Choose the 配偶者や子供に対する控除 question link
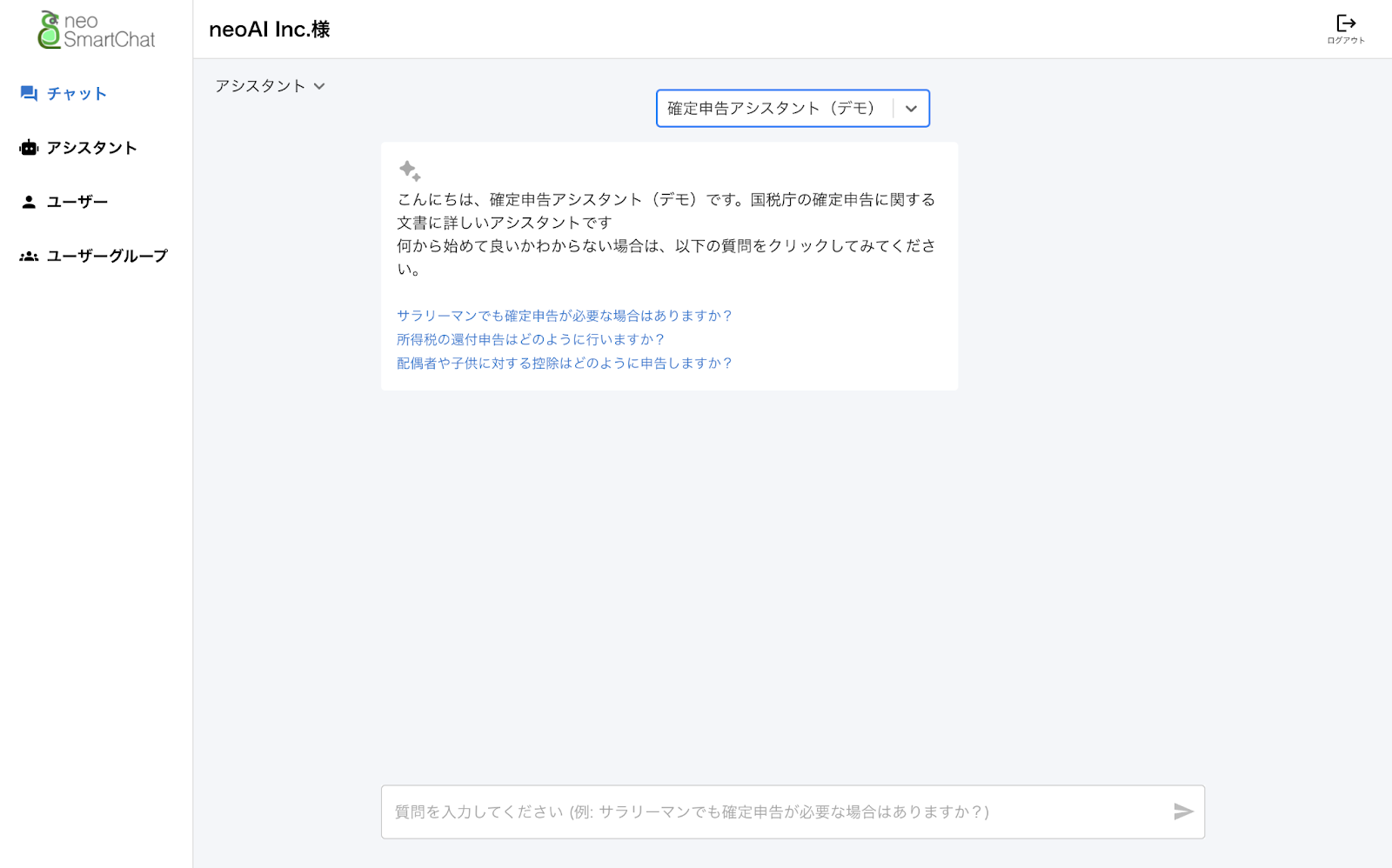The image size is (1392, 868). click(564, 364)
